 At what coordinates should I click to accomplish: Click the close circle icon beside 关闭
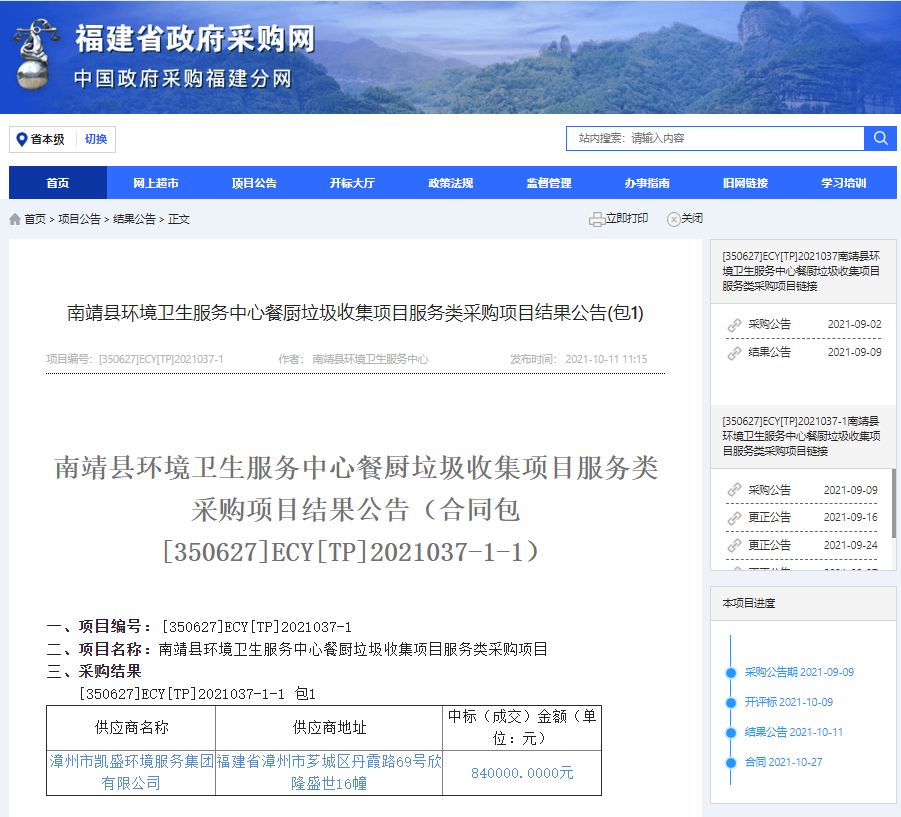pos(673,219)
